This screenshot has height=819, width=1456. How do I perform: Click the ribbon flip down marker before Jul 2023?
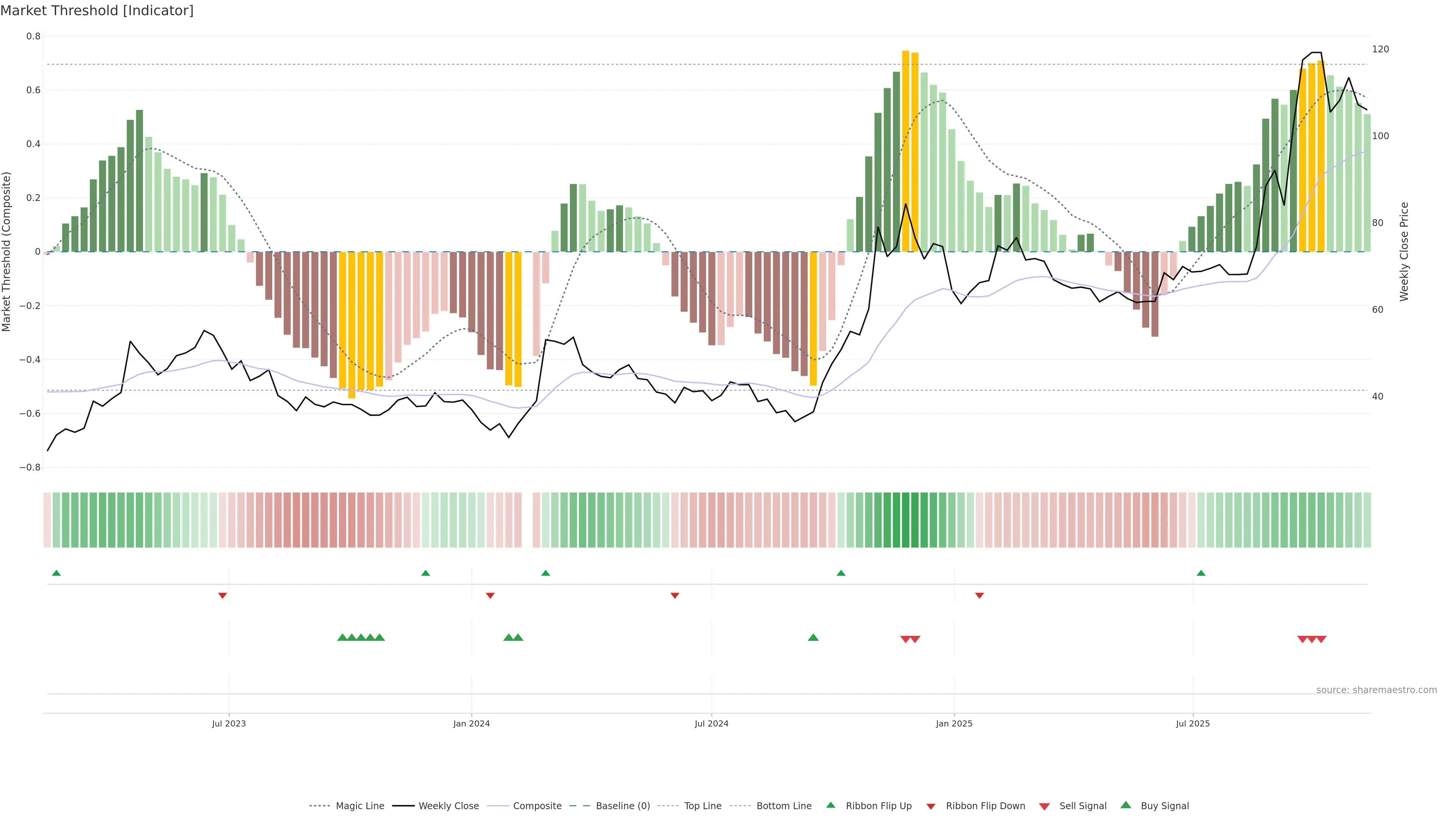point(222,595)
